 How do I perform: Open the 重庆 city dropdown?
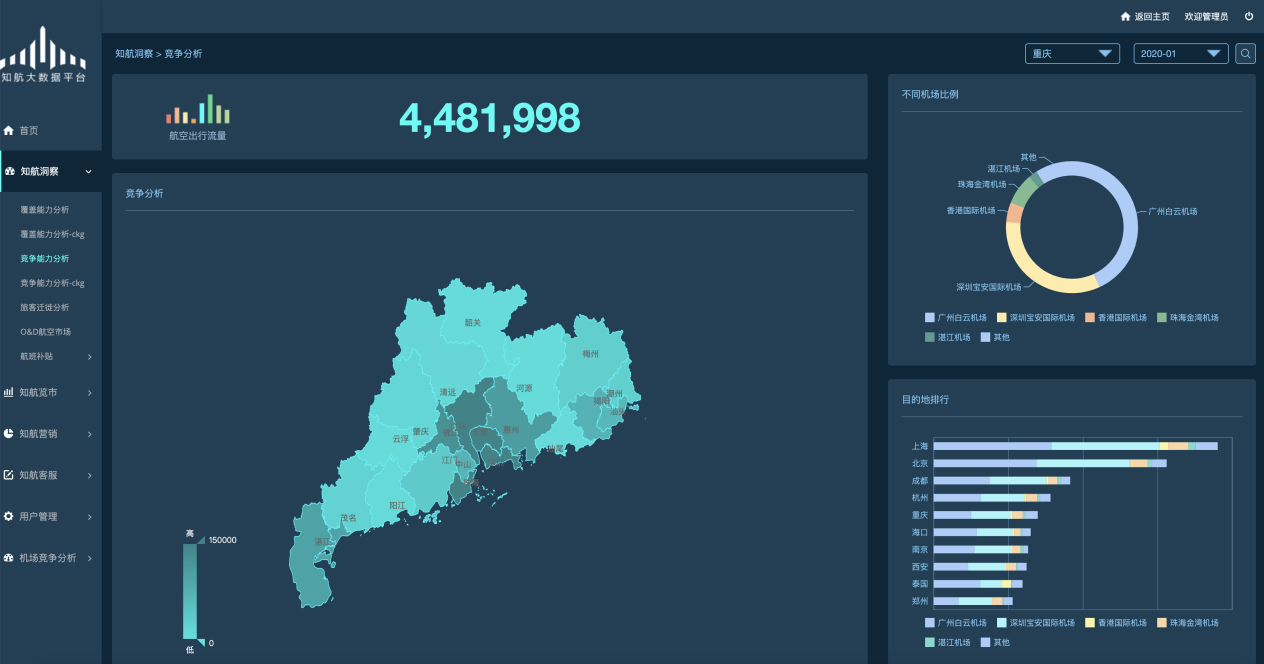pos(1072,54)
